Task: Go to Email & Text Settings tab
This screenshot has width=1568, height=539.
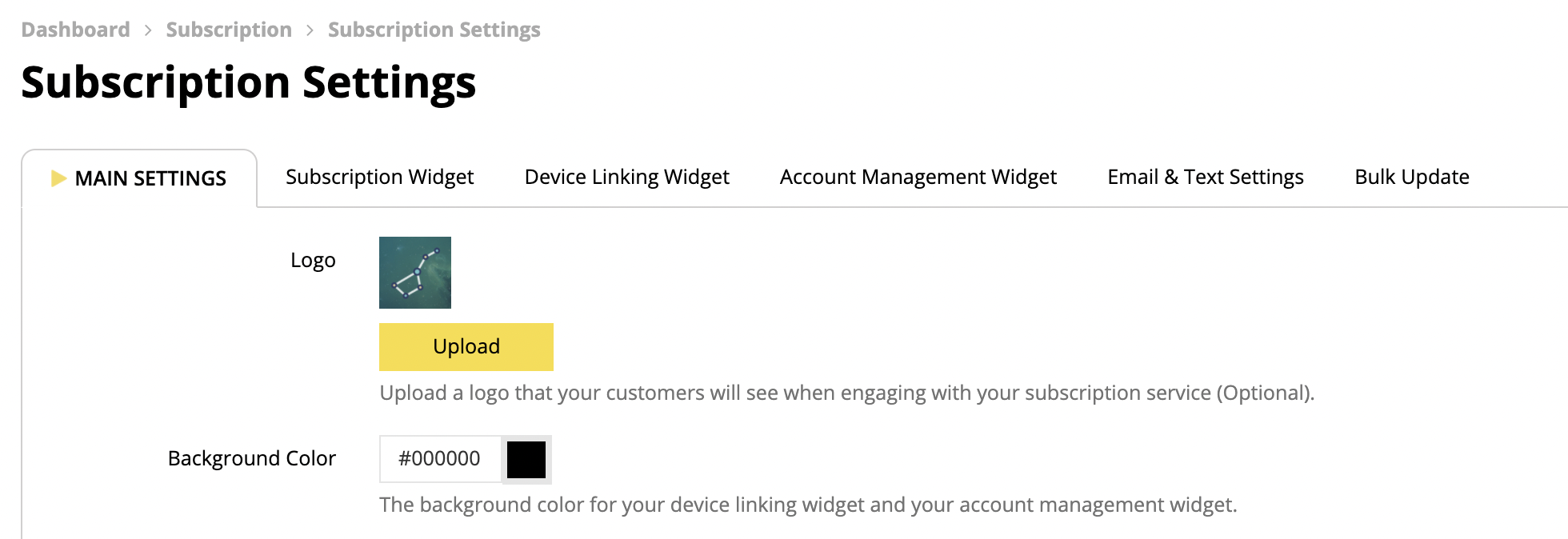Action: click(x=1205, y=177)
